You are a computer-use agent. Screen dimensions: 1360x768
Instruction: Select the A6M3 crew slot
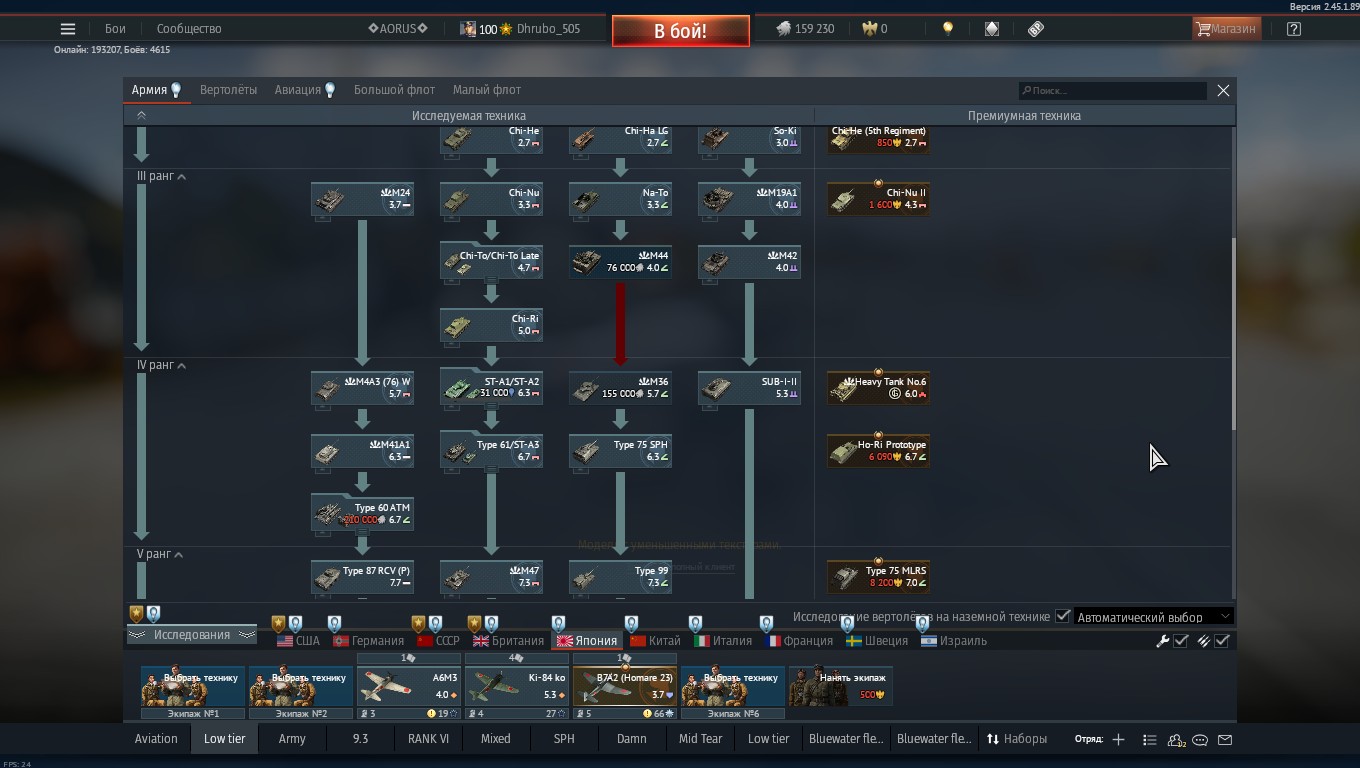click(409, 686)
